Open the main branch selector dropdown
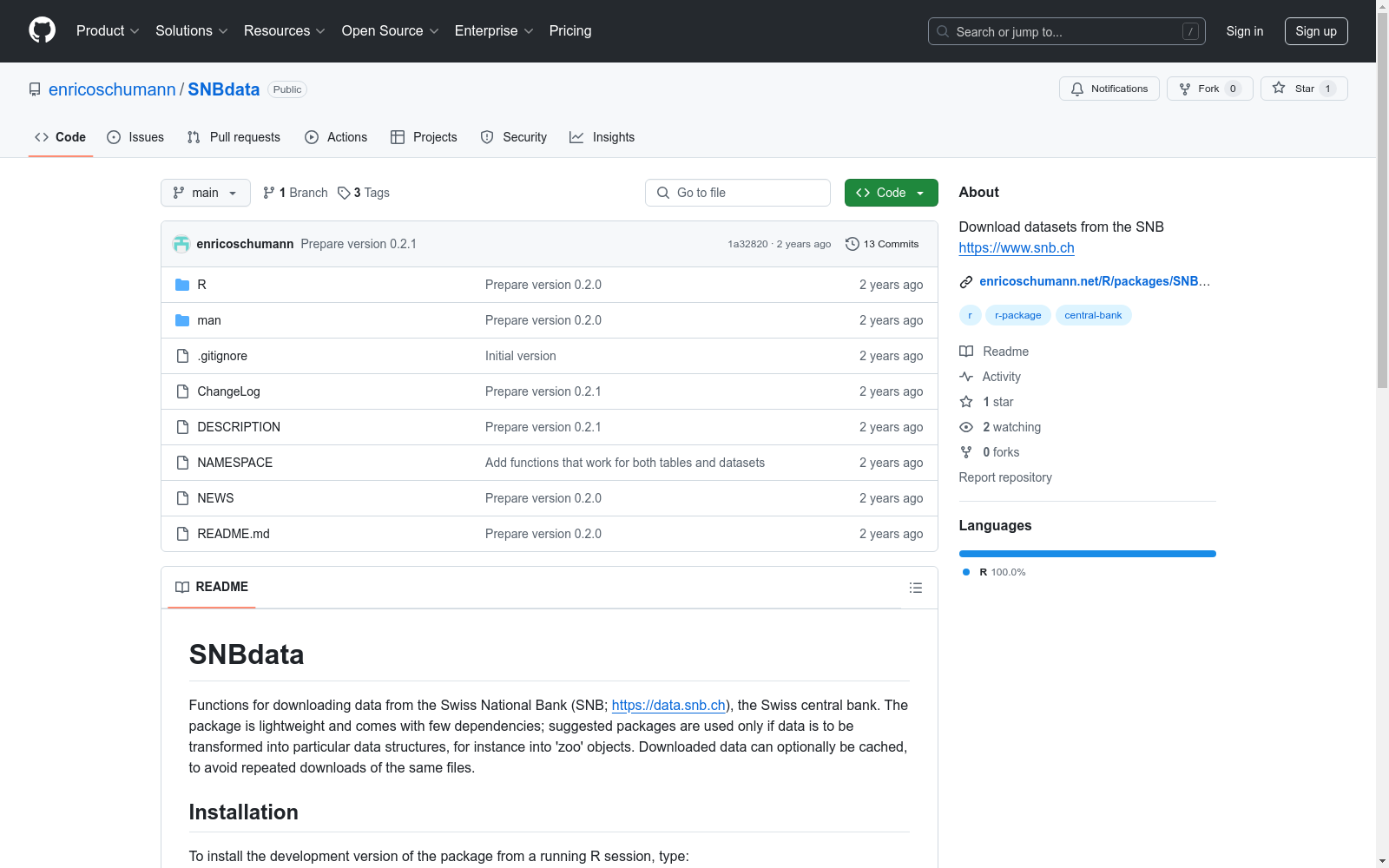This screenshot has width=1389, height=868. click(206, 193)
